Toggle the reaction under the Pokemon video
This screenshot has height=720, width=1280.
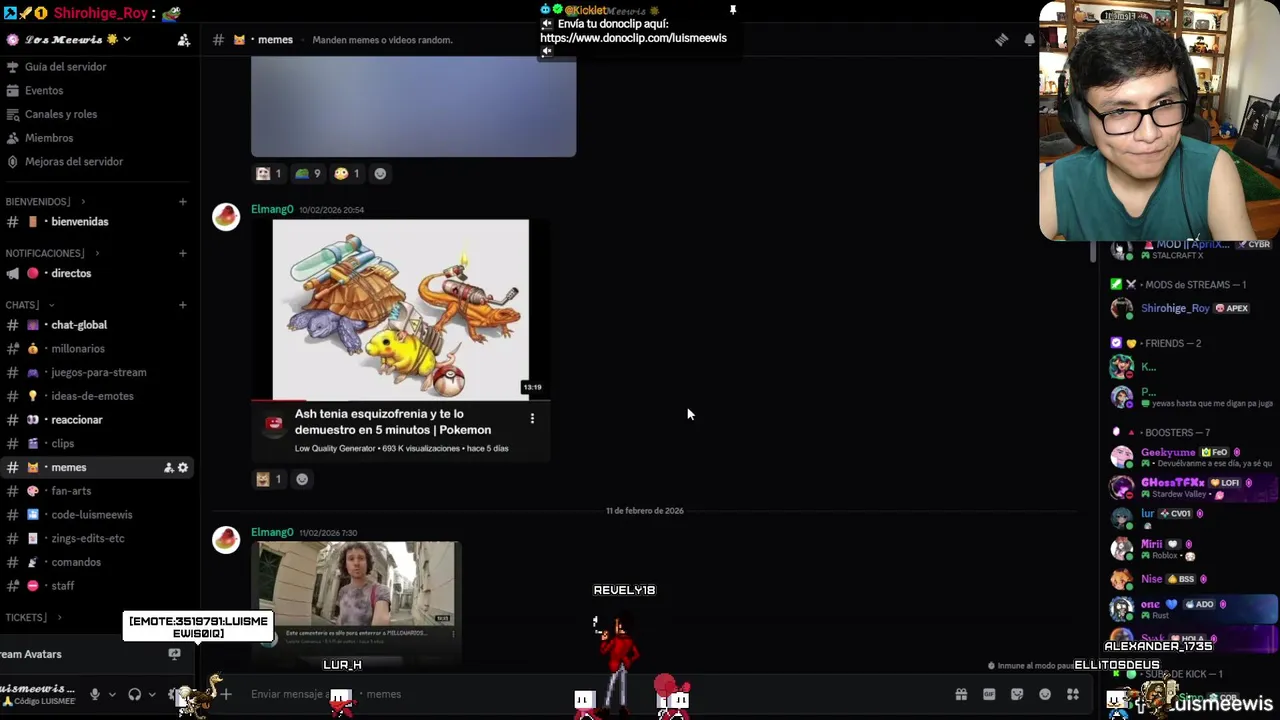point(268,479)
